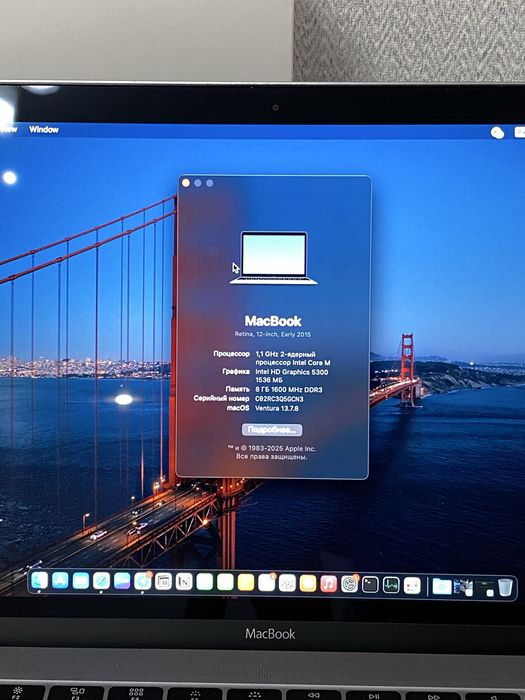Launch Notion from the dock
This screenshot has width=525, height=700.
(x=184, y=582)
